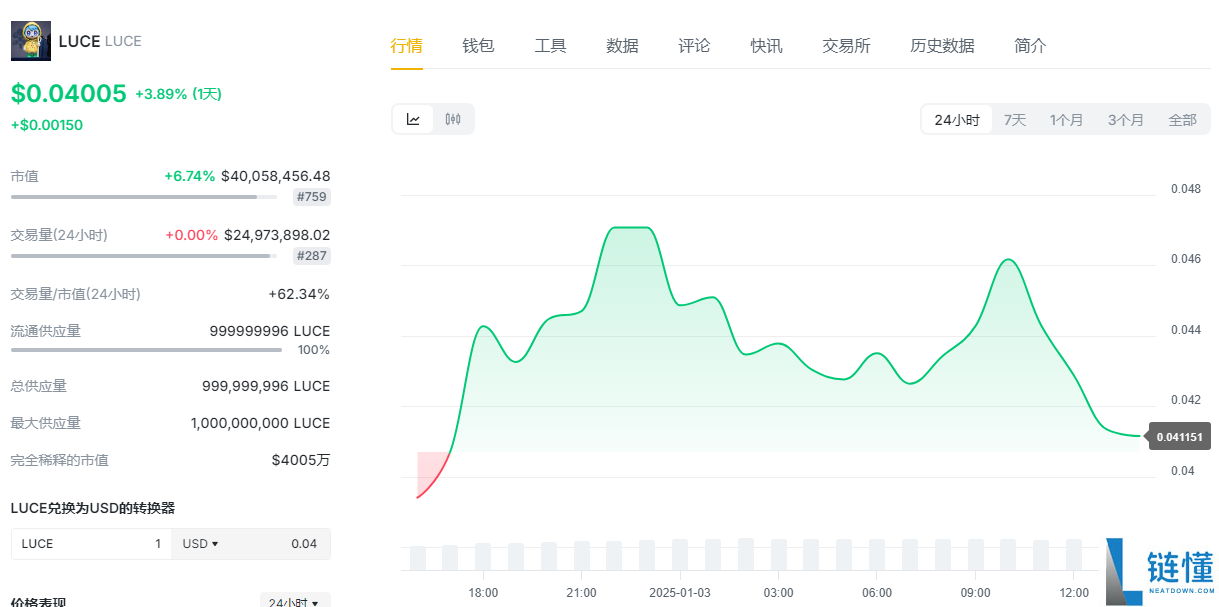Click the 0.041151 current price chart label
Viewport: 1219px width, 607px height.
point(1180,437)
